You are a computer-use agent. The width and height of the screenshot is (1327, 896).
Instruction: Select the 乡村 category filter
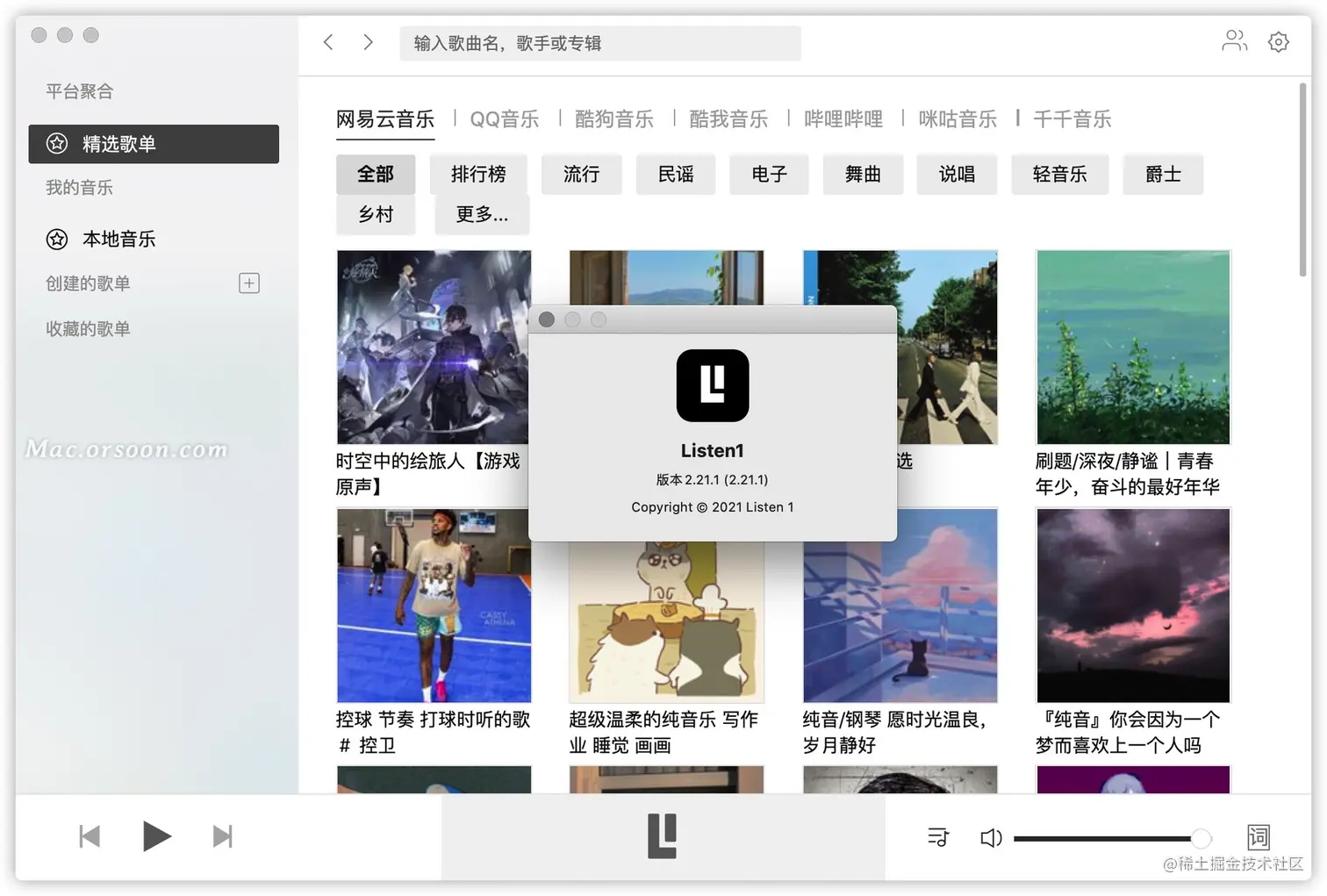pos(376,214)
